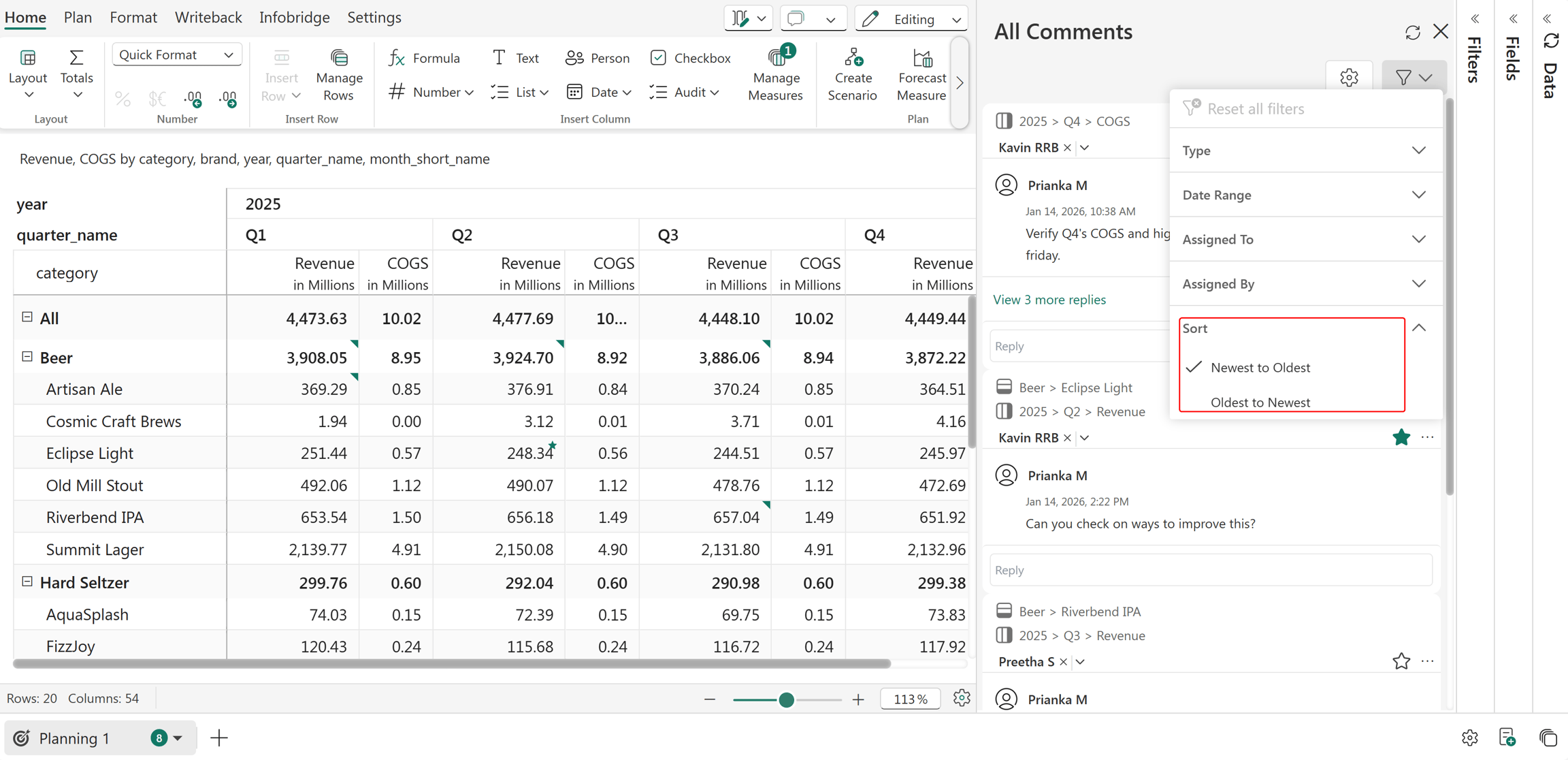Select Oldest to Newest sort option
Image resolution: width=1568 pixels, height=760 pixels.
1260,402
